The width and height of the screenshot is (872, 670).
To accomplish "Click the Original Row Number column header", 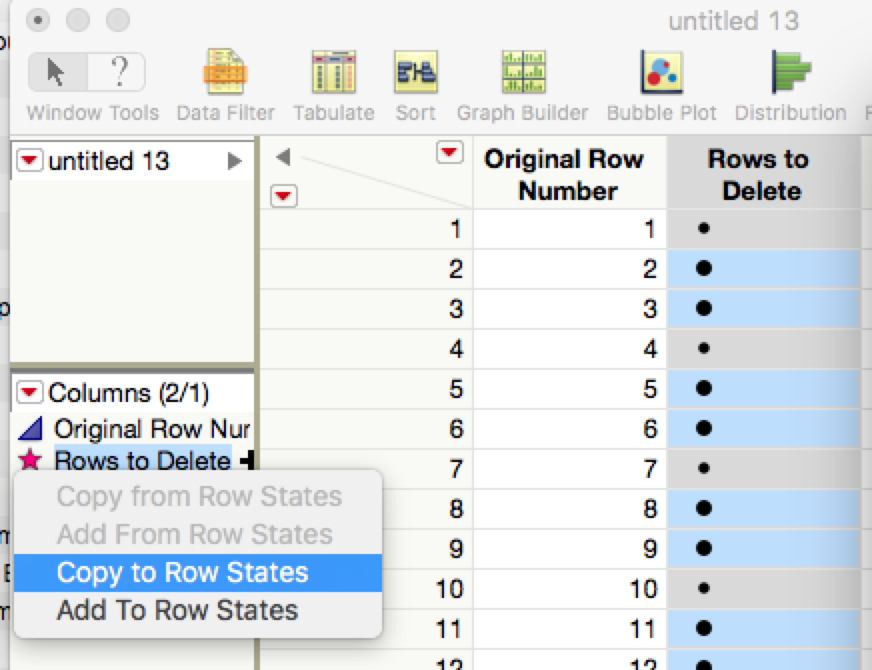I will [563, 174].
